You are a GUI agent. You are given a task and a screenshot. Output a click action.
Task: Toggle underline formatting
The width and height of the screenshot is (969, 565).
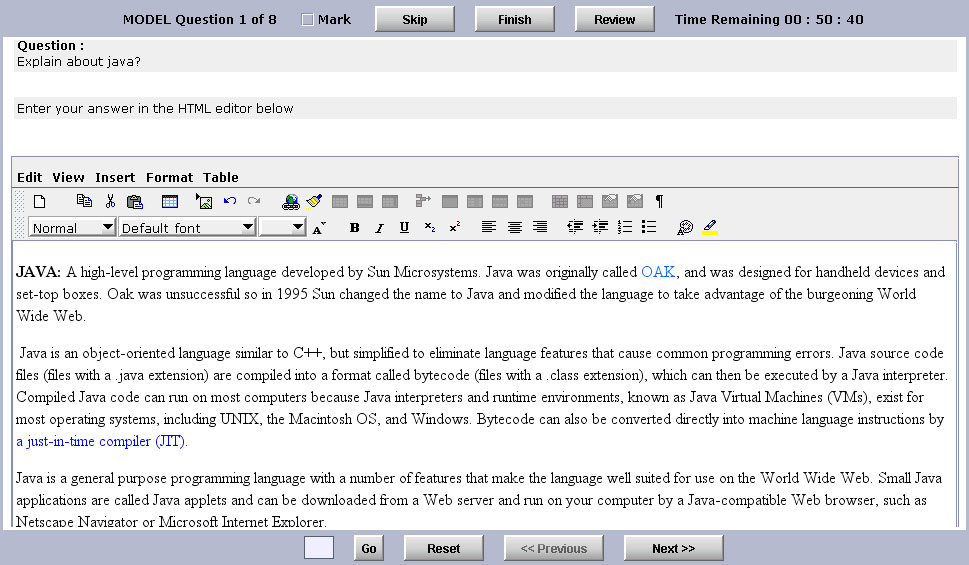tap(404, 227)
